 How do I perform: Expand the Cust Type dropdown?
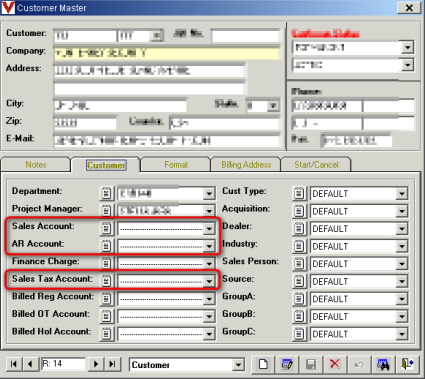pyautogui.click(x=402, y=193)
